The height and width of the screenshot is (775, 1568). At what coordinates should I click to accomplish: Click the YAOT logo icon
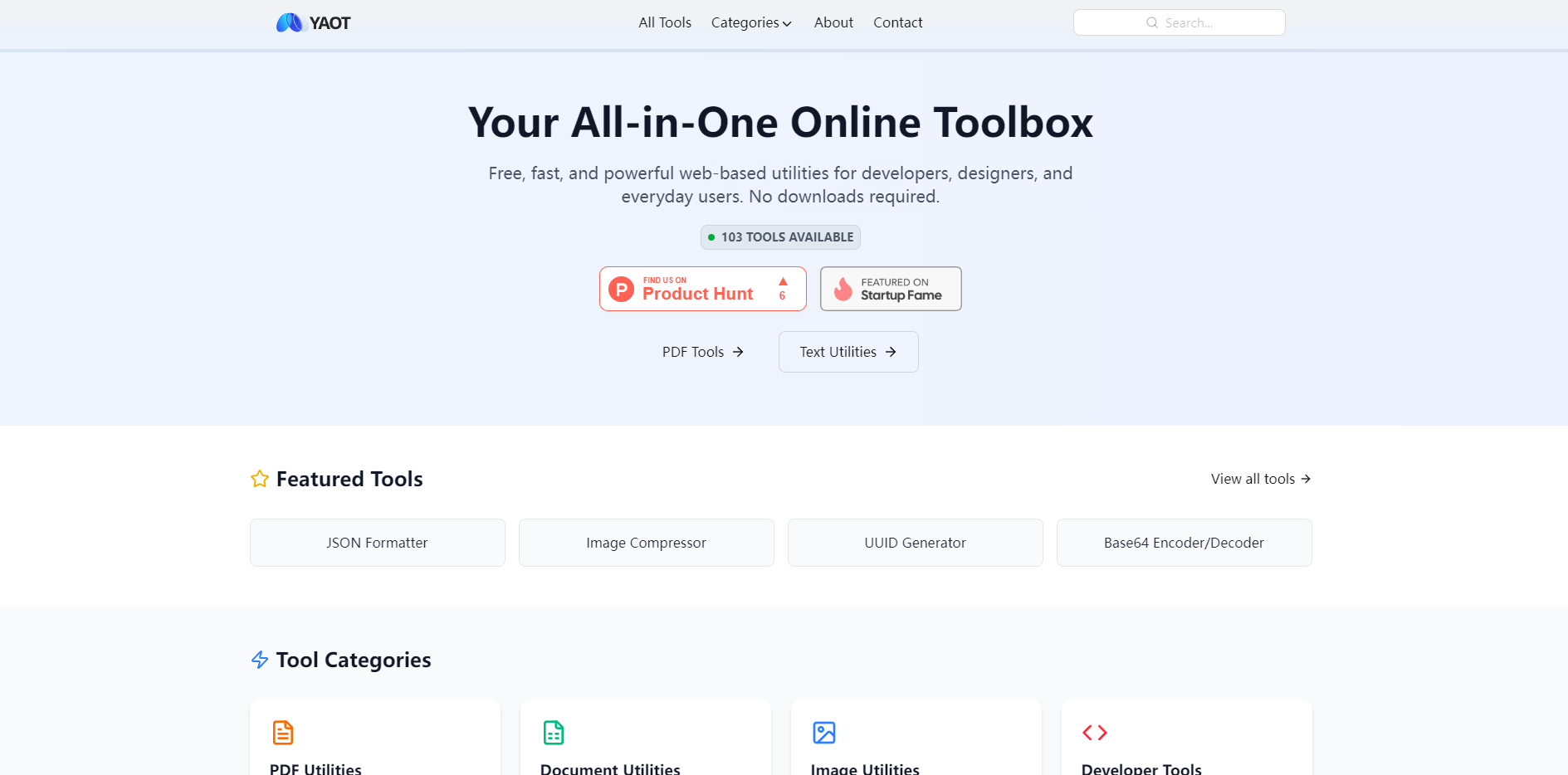click(x=289, y=22)
